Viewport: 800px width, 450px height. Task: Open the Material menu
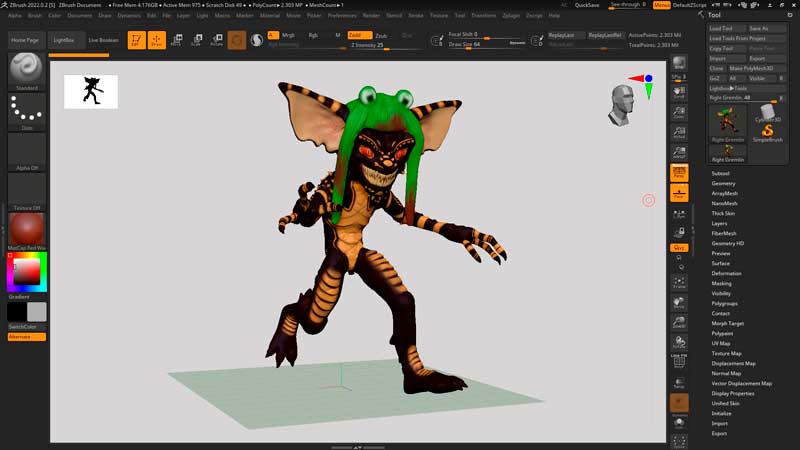270,15
